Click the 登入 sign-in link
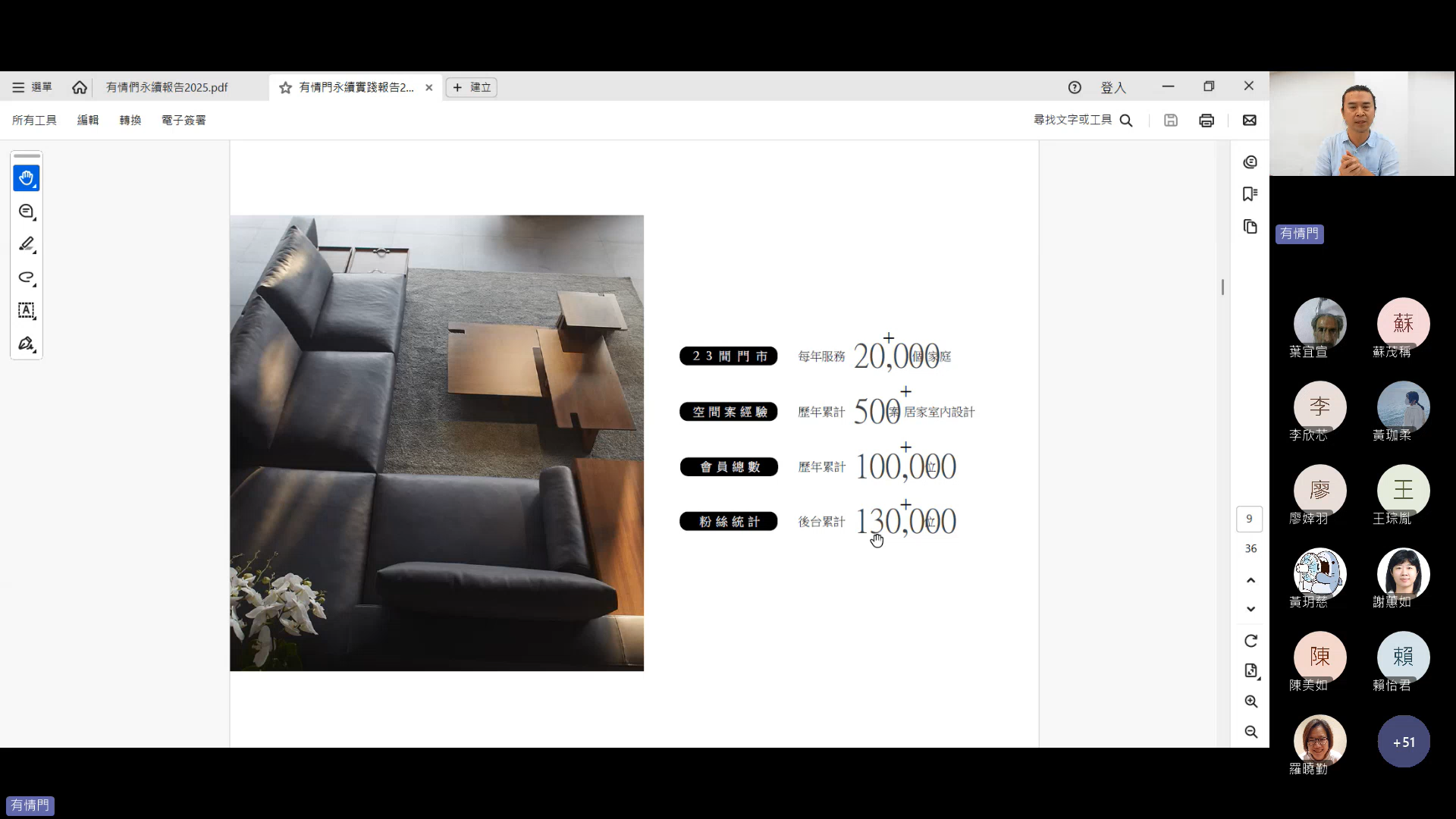 point(1112,88)
